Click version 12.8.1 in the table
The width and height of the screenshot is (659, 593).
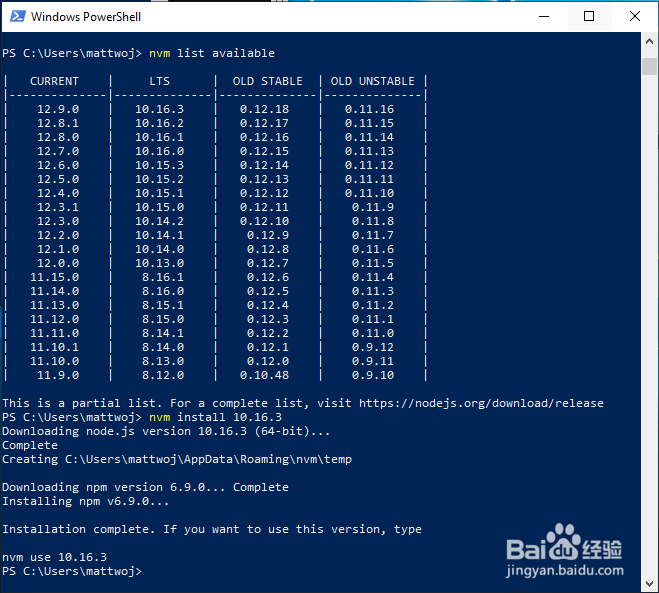pyautogui.click(x=58, y=123)
